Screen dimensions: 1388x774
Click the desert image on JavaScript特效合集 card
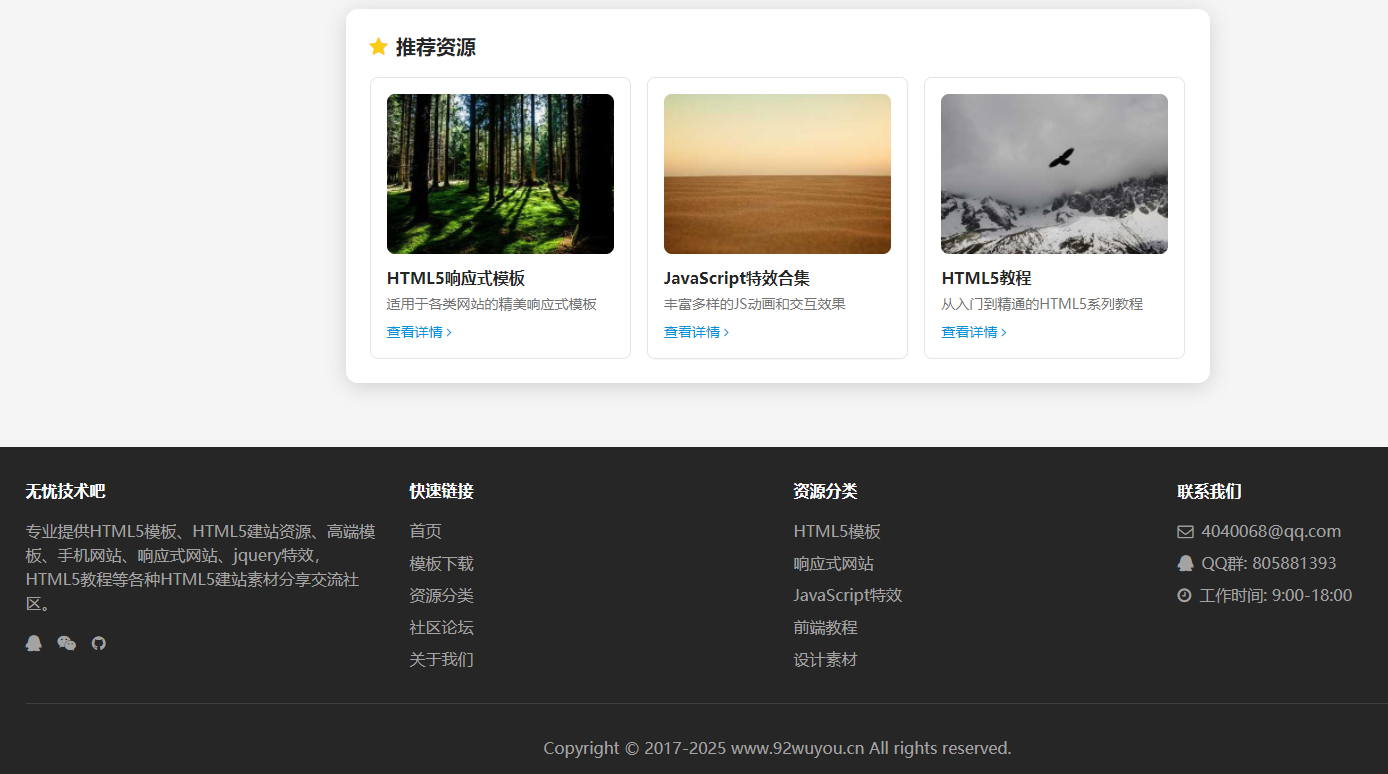click(x=777, y=173)
